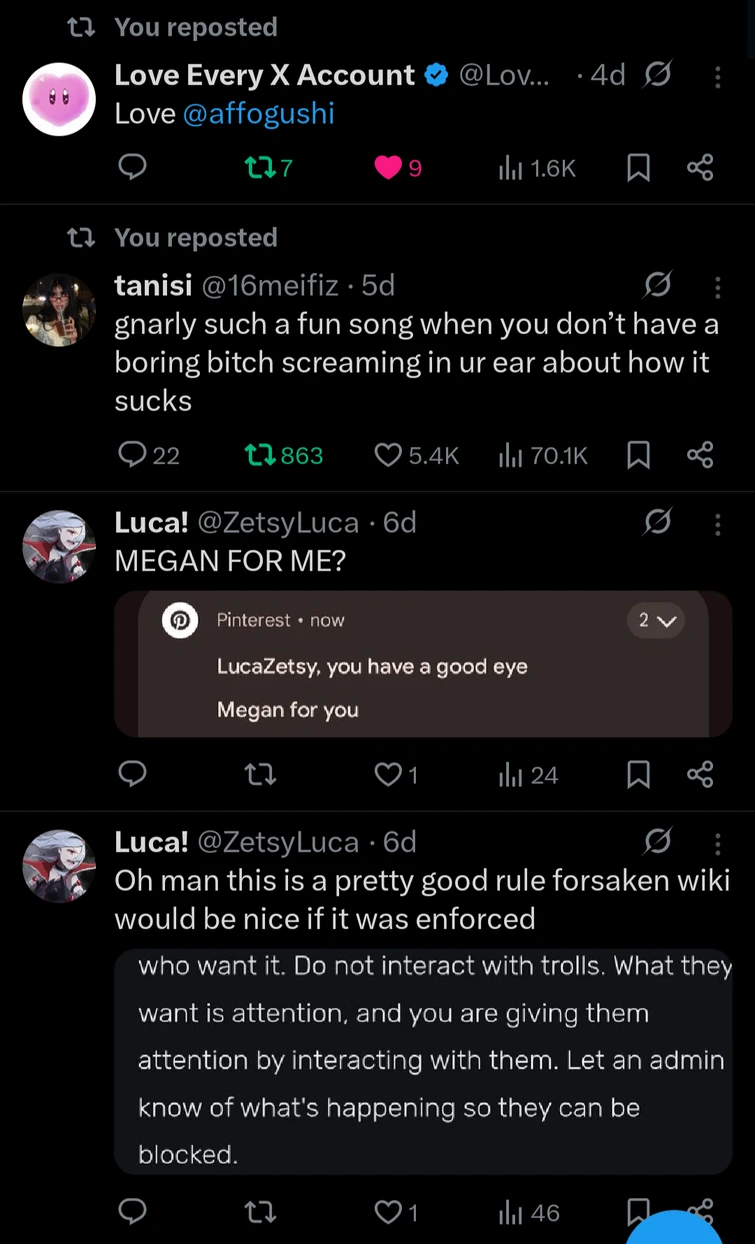Screen dimensions: 755x1244
Task: Like the forsaken wiki rule post
Action: pos(388,1212)
